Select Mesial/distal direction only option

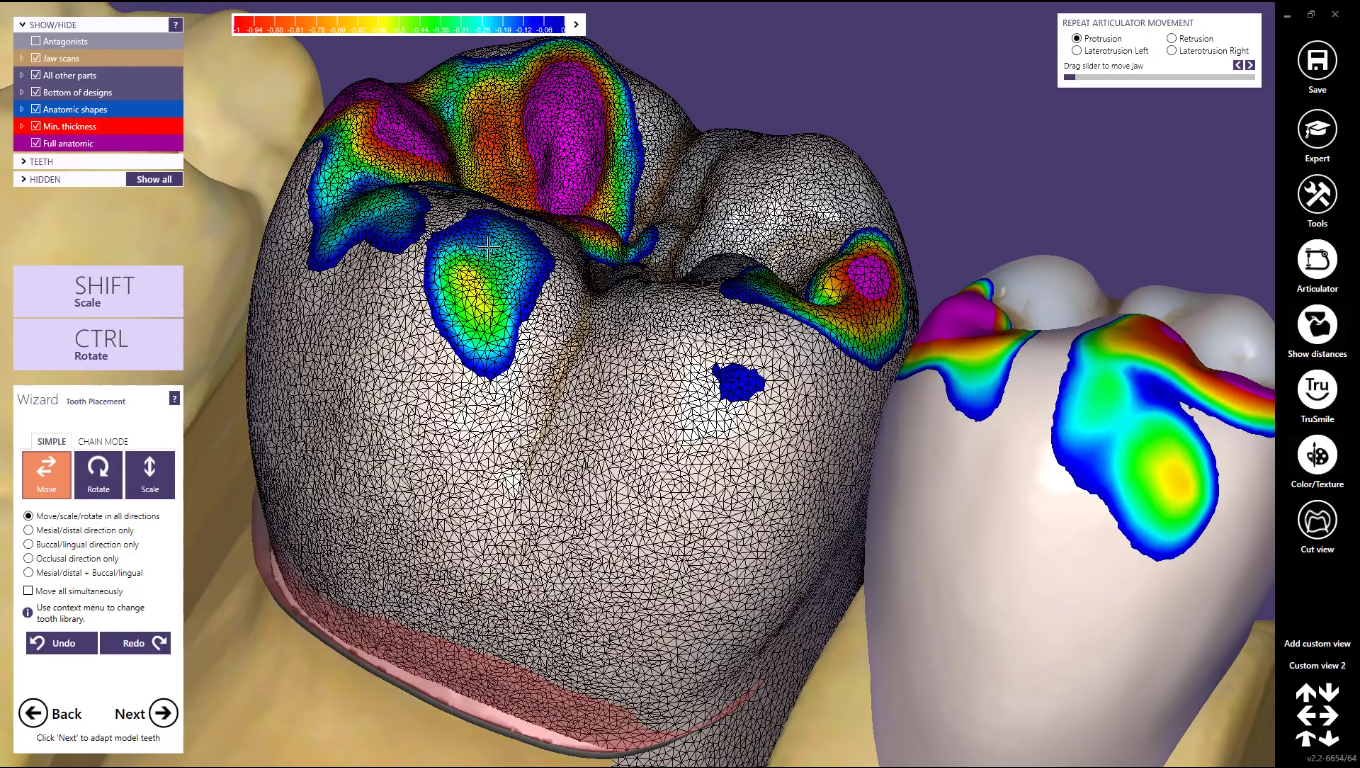point(28,530)
